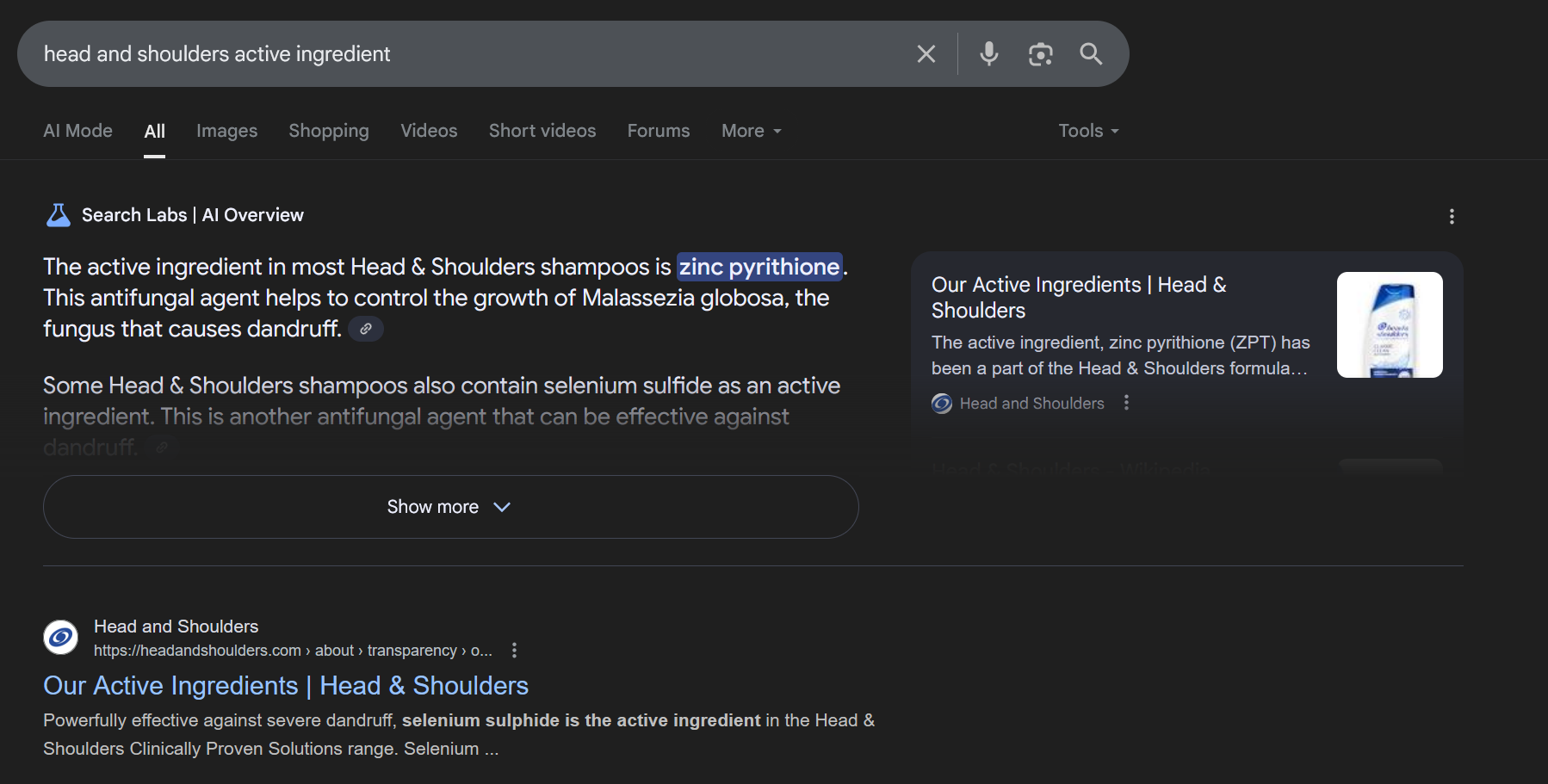Screen dimensions: 1548x784
Task: Click Head and Shoulders site name in result
Action: point(176,627)
